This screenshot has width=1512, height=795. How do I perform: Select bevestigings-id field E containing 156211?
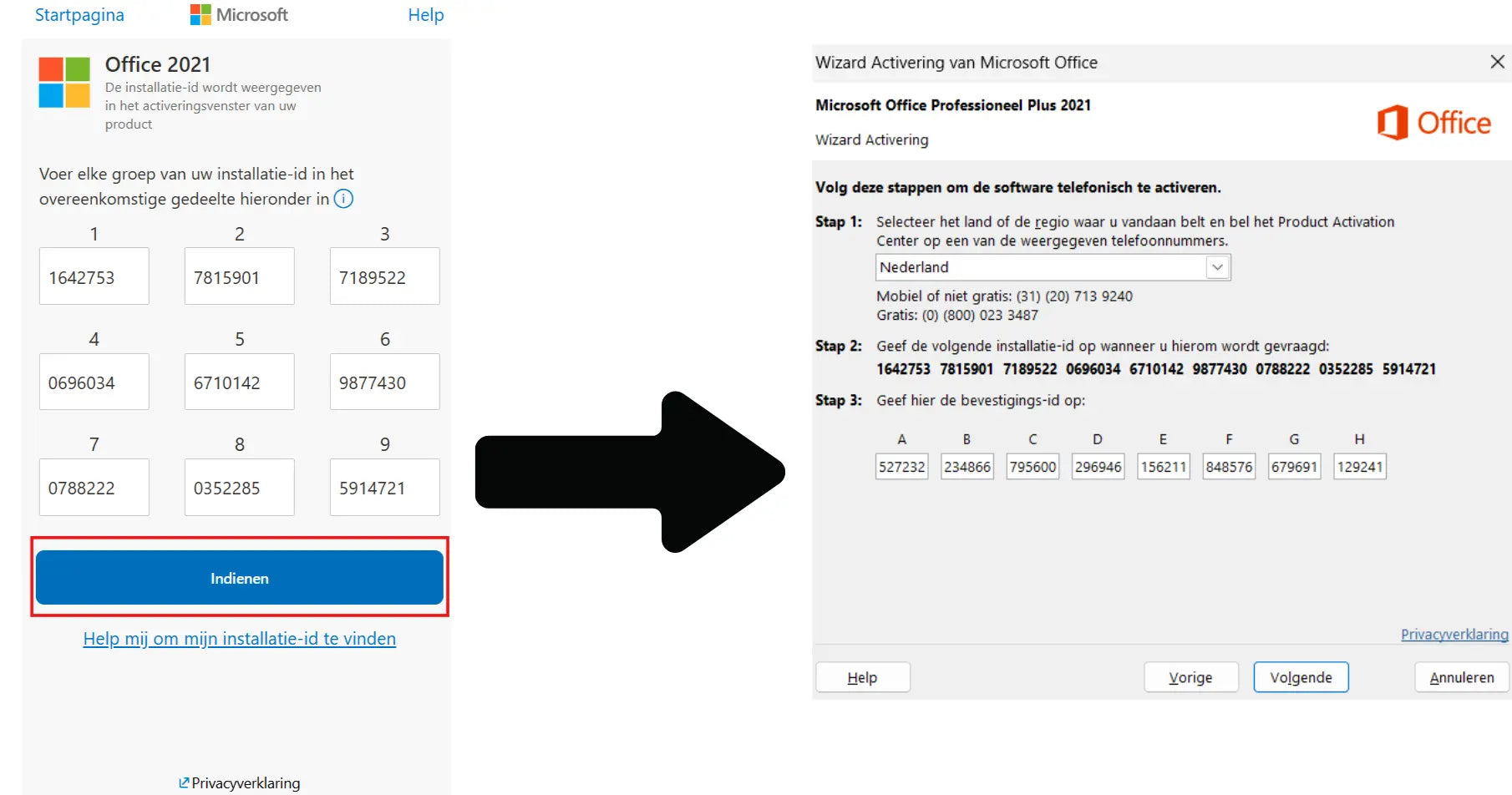click(x=1164, y=467)
